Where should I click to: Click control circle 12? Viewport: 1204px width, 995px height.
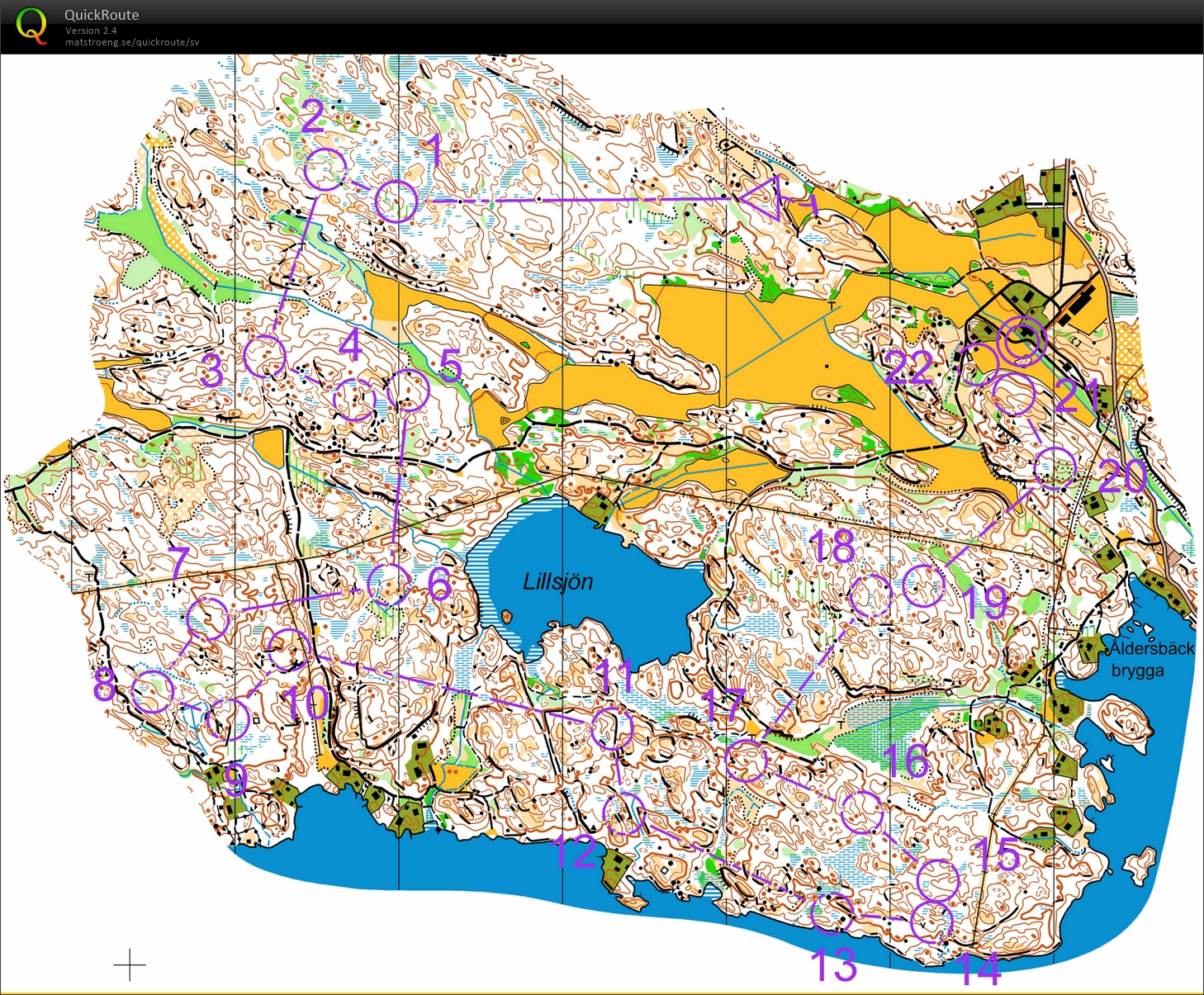point(623,813)
